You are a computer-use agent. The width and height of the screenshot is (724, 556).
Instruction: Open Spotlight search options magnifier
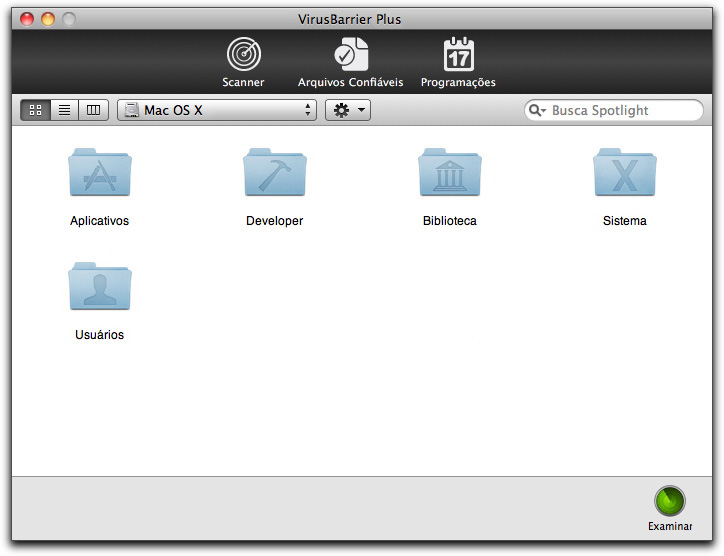click(x=537, y=110)
